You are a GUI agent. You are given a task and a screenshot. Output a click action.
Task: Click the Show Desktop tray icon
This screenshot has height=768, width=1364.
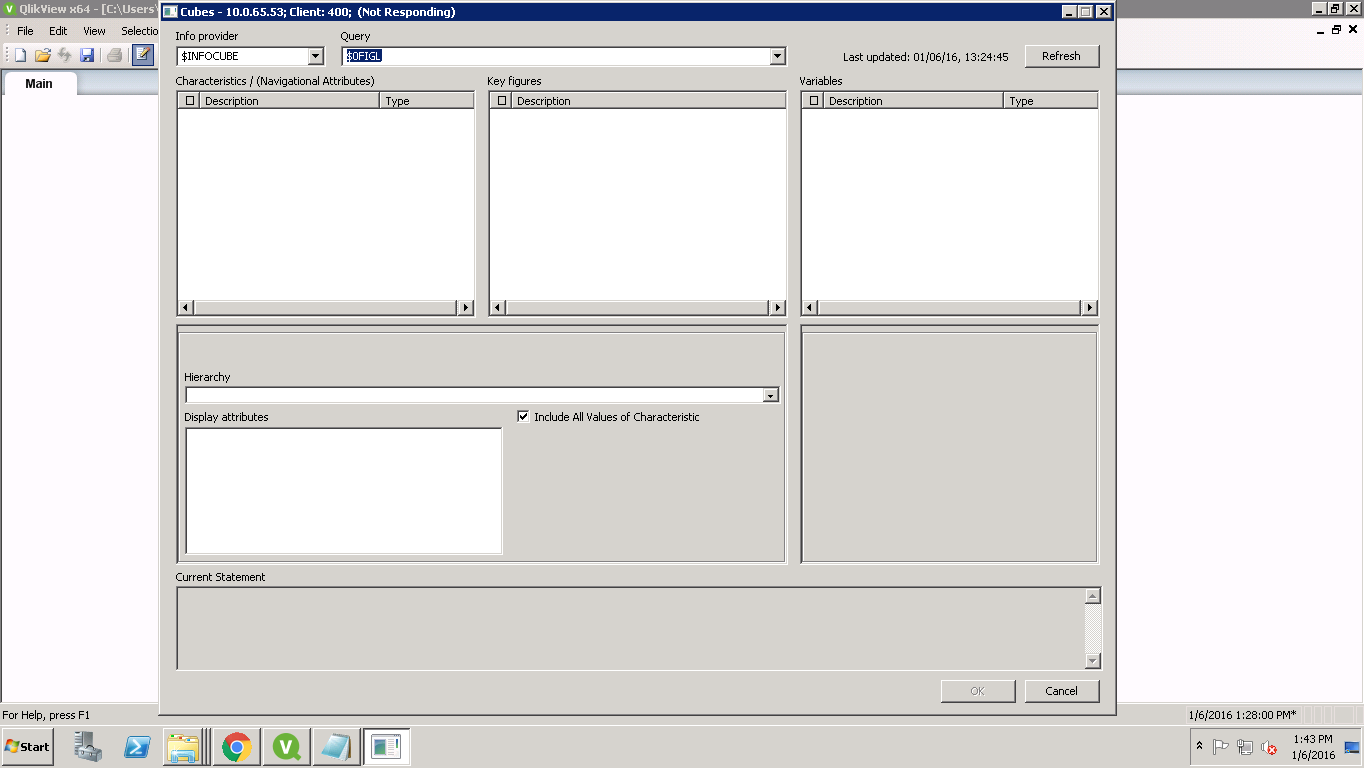click(1352, 747)
